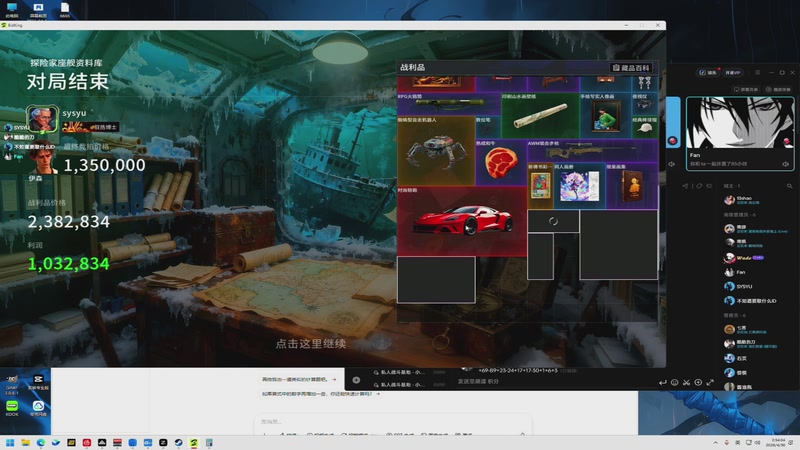Expand chat input with arrows icon
Viewport: 800px width, 450px height.
pyautogui.click(x=710, y=382)
